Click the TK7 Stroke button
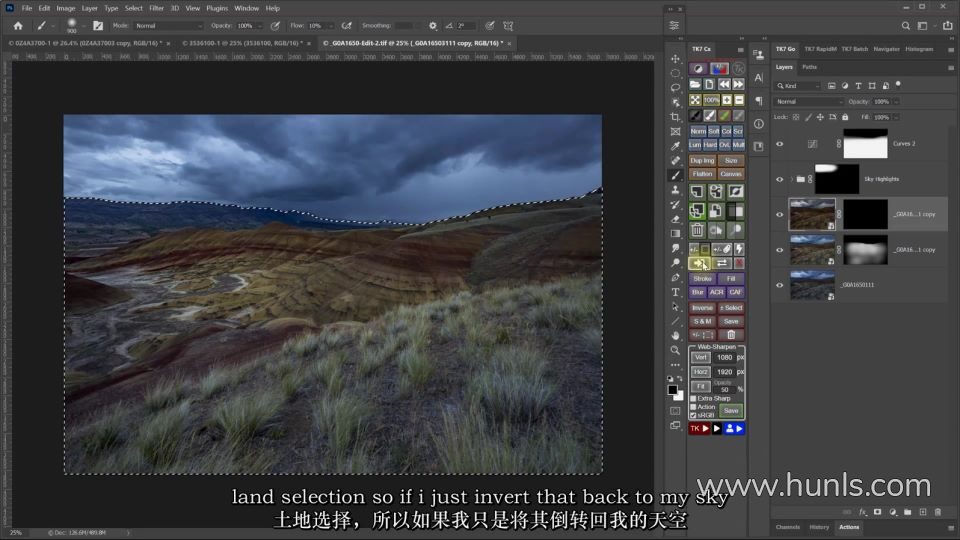 (702, 279)
